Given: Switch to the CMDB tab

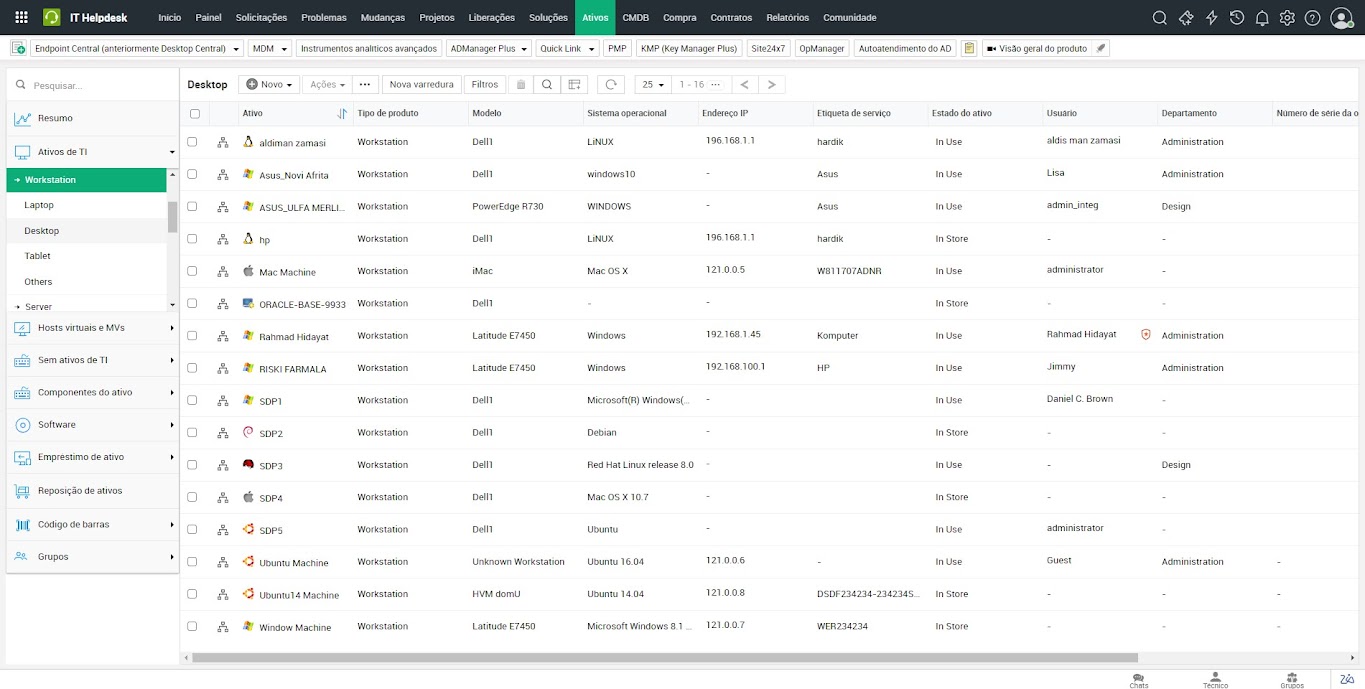Looking at the screenshot, I should click(x=635, y=17).
